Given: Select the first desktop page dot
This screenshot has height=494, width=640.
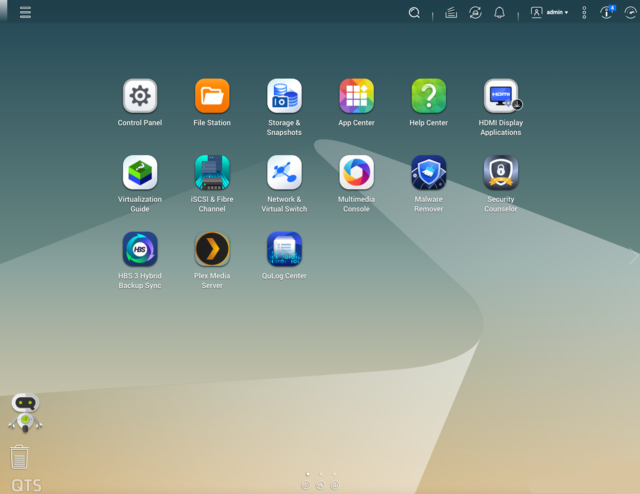Looking at the screenshot, I should pos(307,474).
